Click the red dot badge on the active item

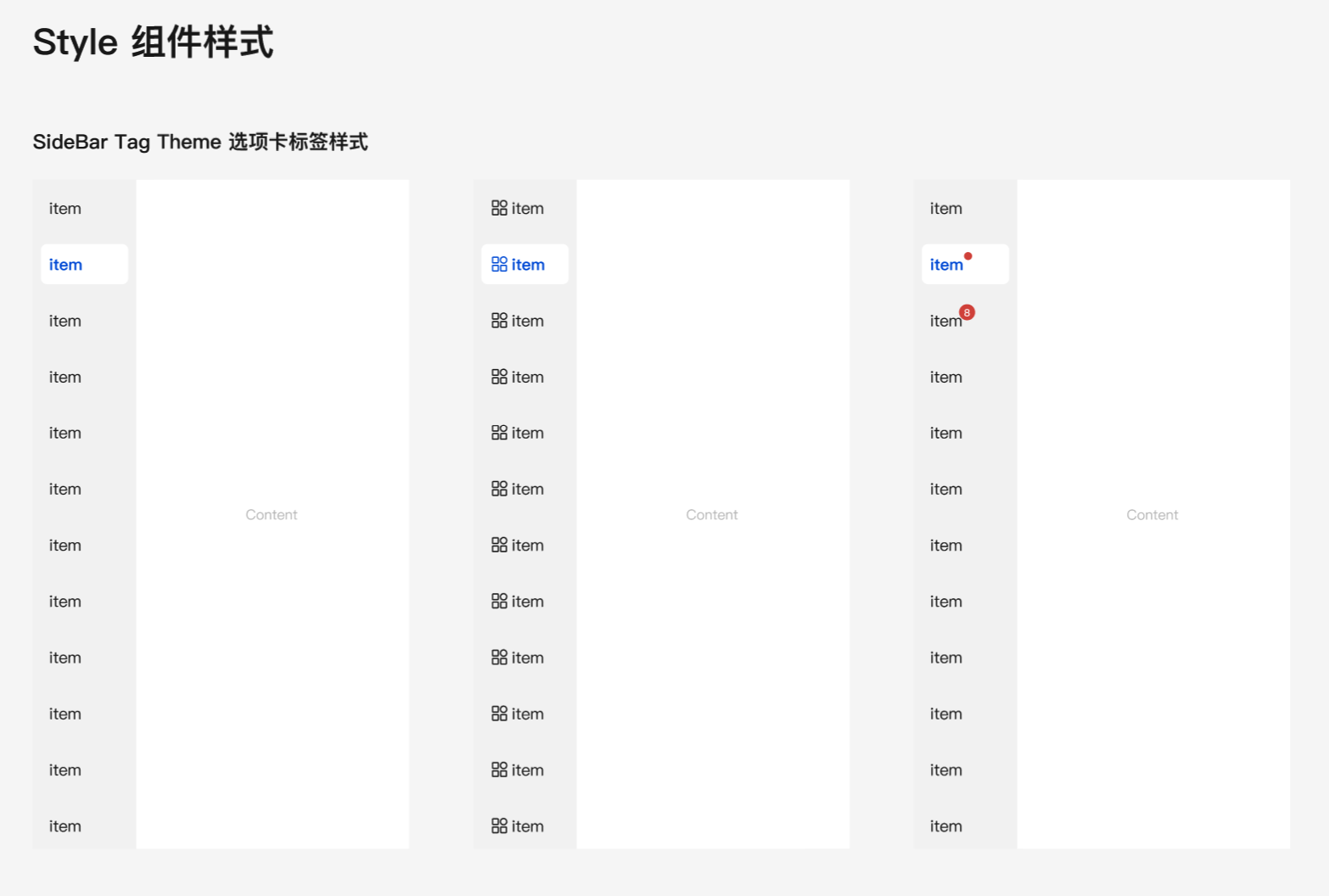[x=968, y=255]
